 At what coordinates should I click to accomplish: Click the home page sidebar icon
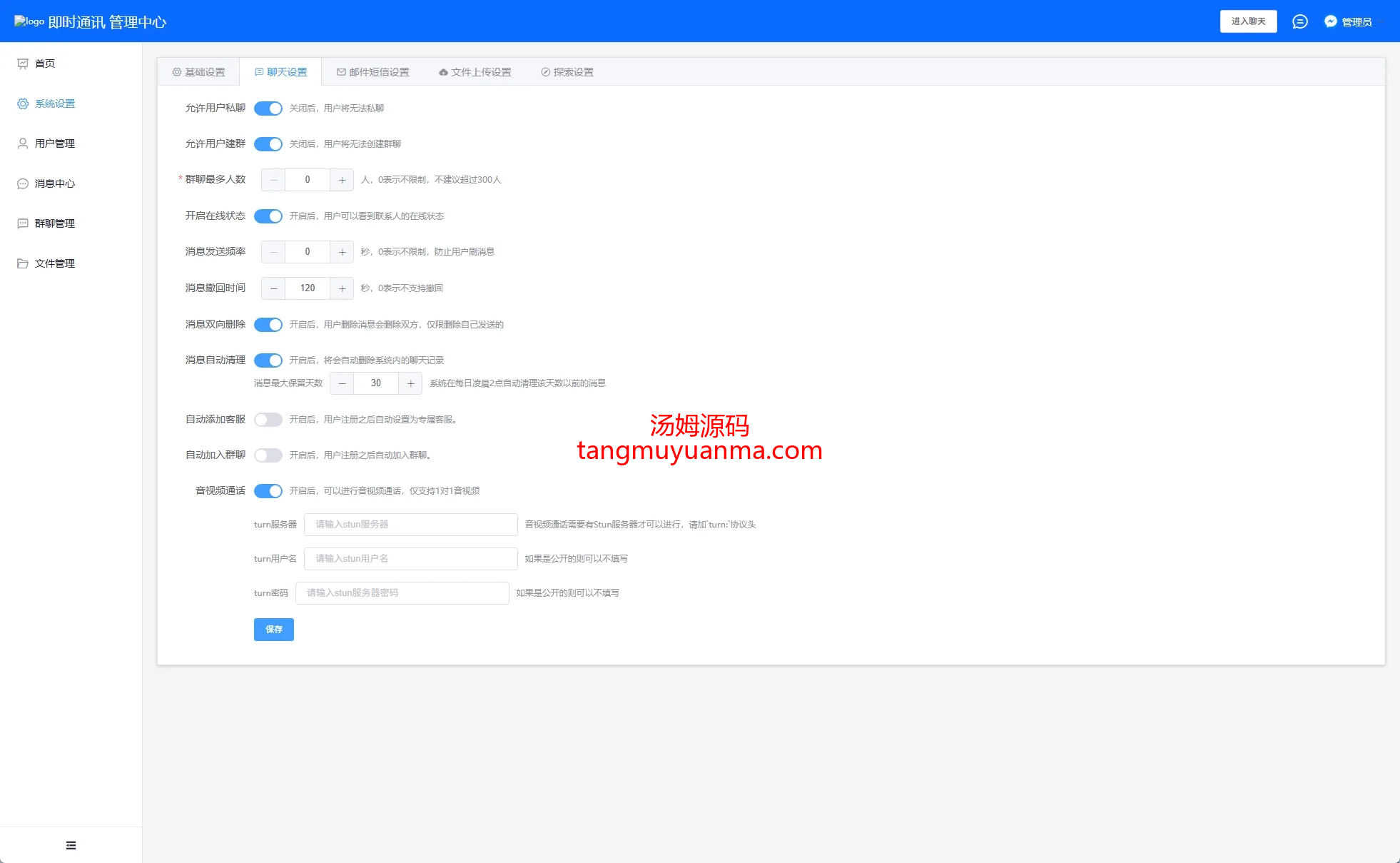point(23,64)
